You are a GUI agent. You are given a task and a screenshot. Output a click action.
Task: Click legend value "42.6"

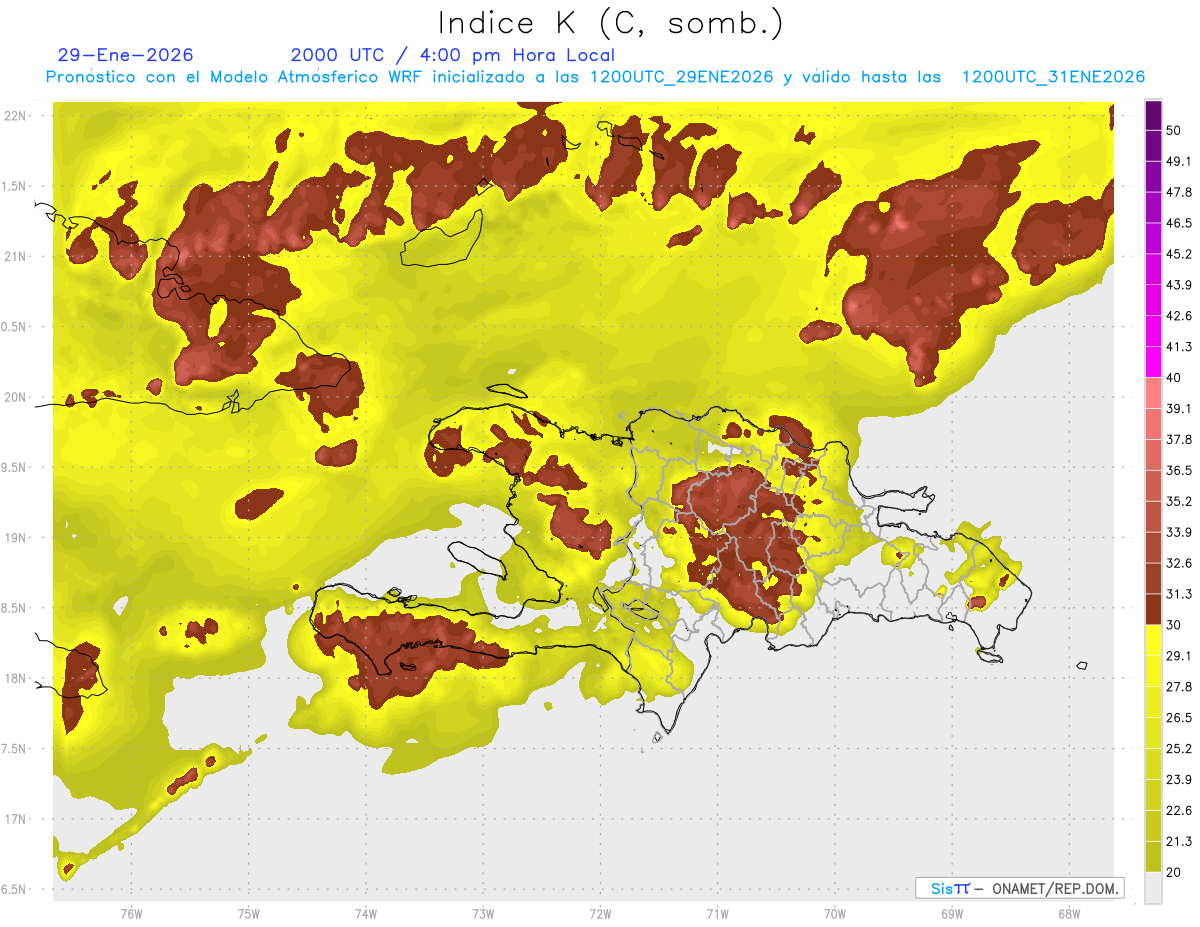(1179, 316)
